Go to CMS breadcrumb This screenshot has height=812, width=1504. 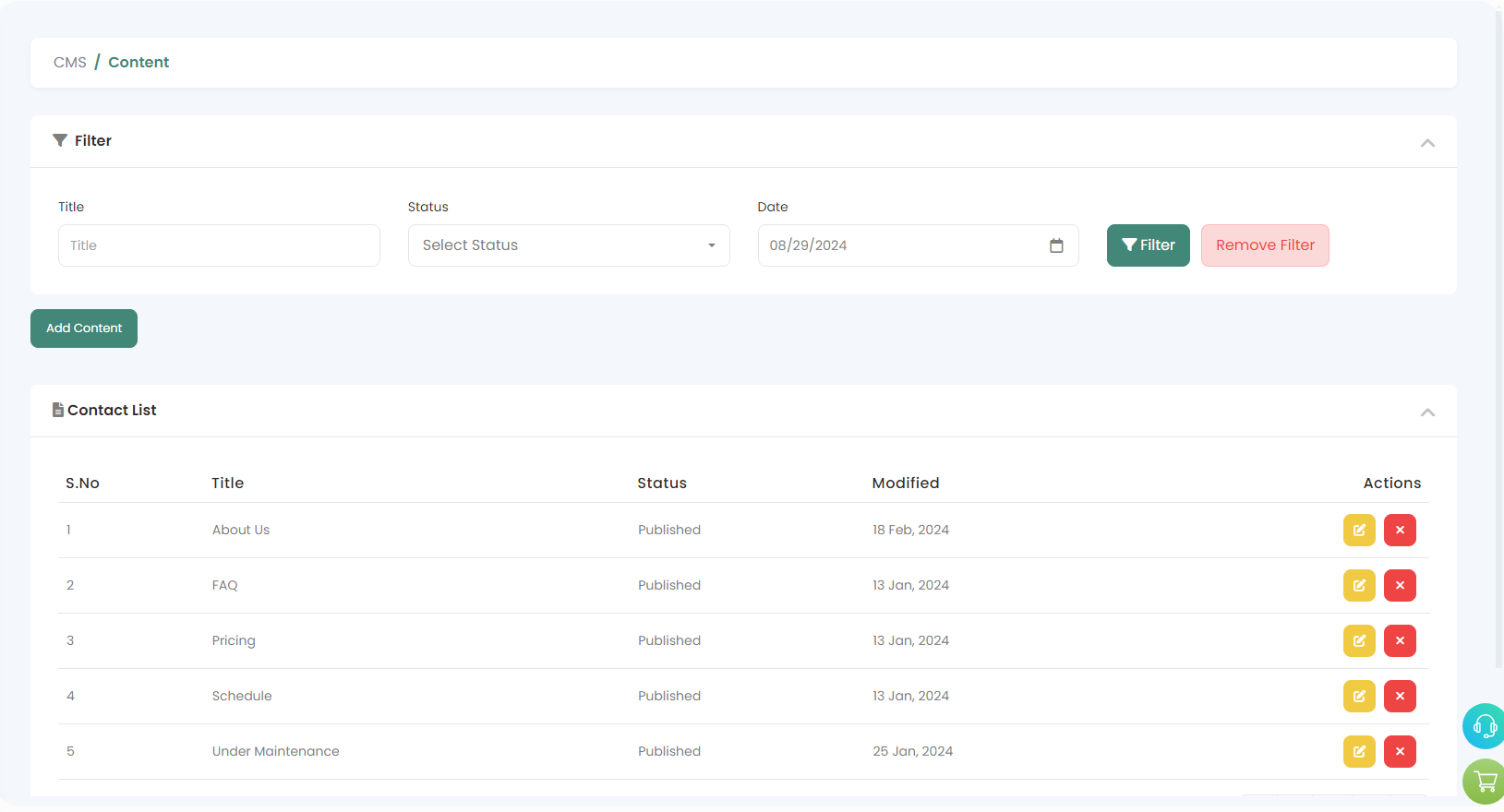(x=69, y=63)
